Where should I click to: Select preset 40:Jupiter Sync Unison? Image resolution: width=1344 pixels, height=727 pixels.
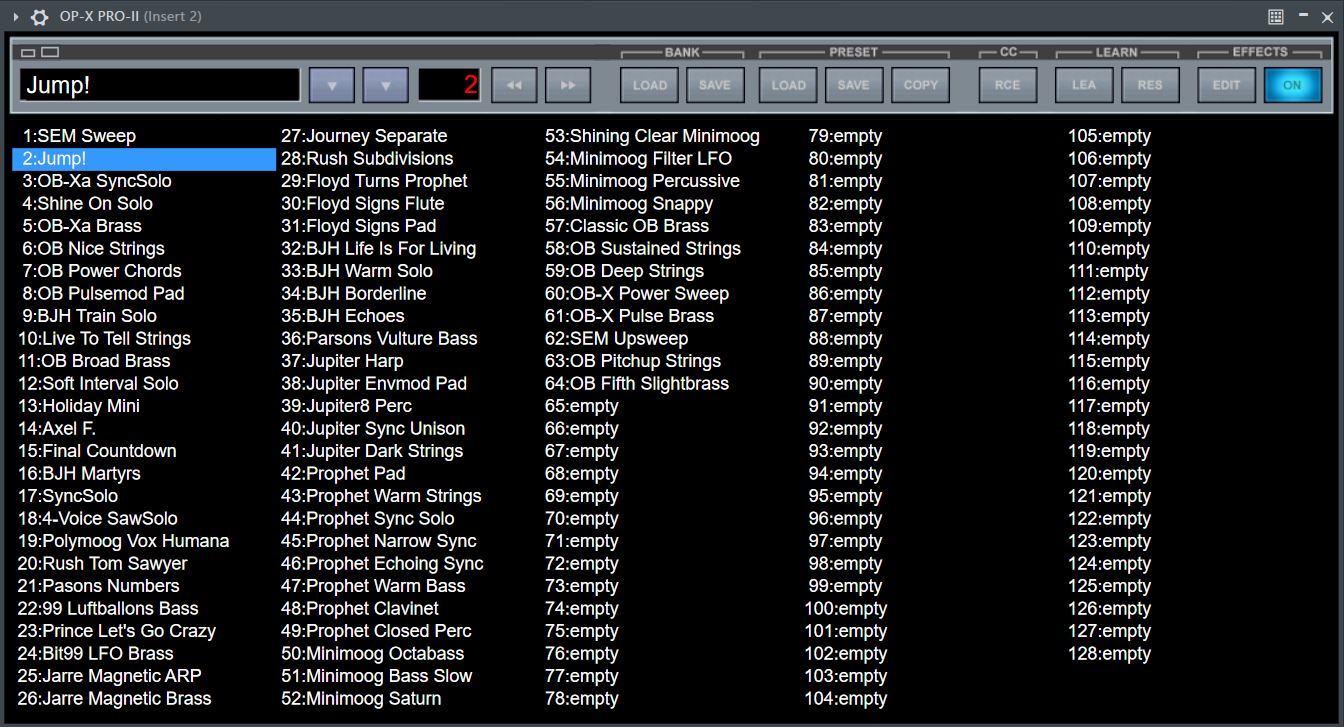[373, 428]
